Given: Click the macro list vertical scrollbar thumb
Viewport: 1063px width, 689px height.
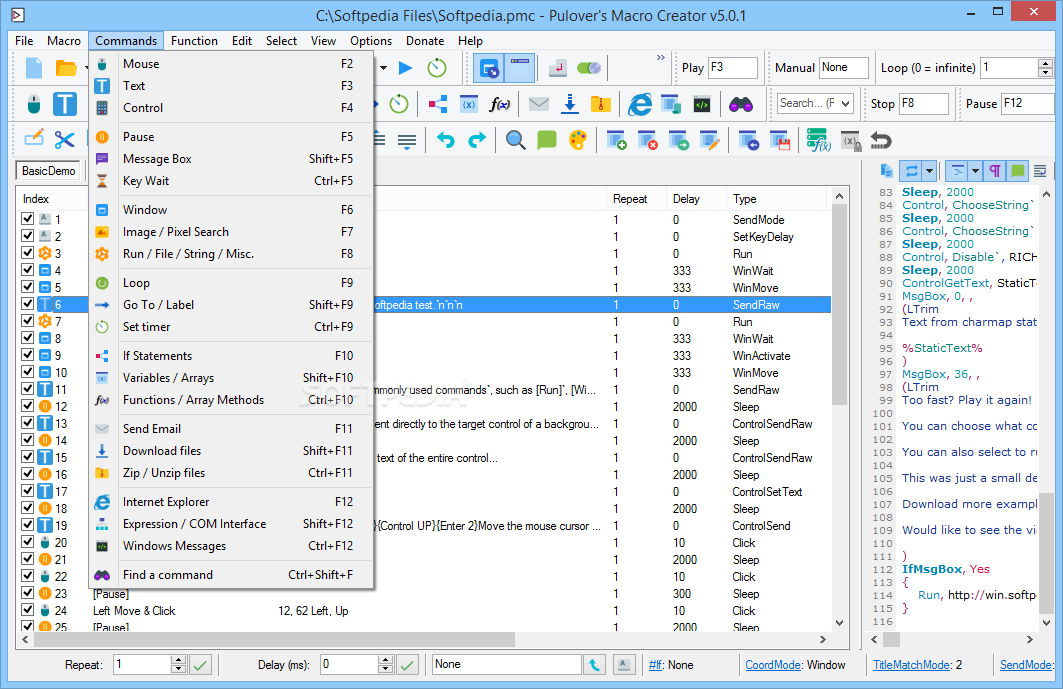Looking at the screenshot, I should pyautogui.click(x=839, y=305).
